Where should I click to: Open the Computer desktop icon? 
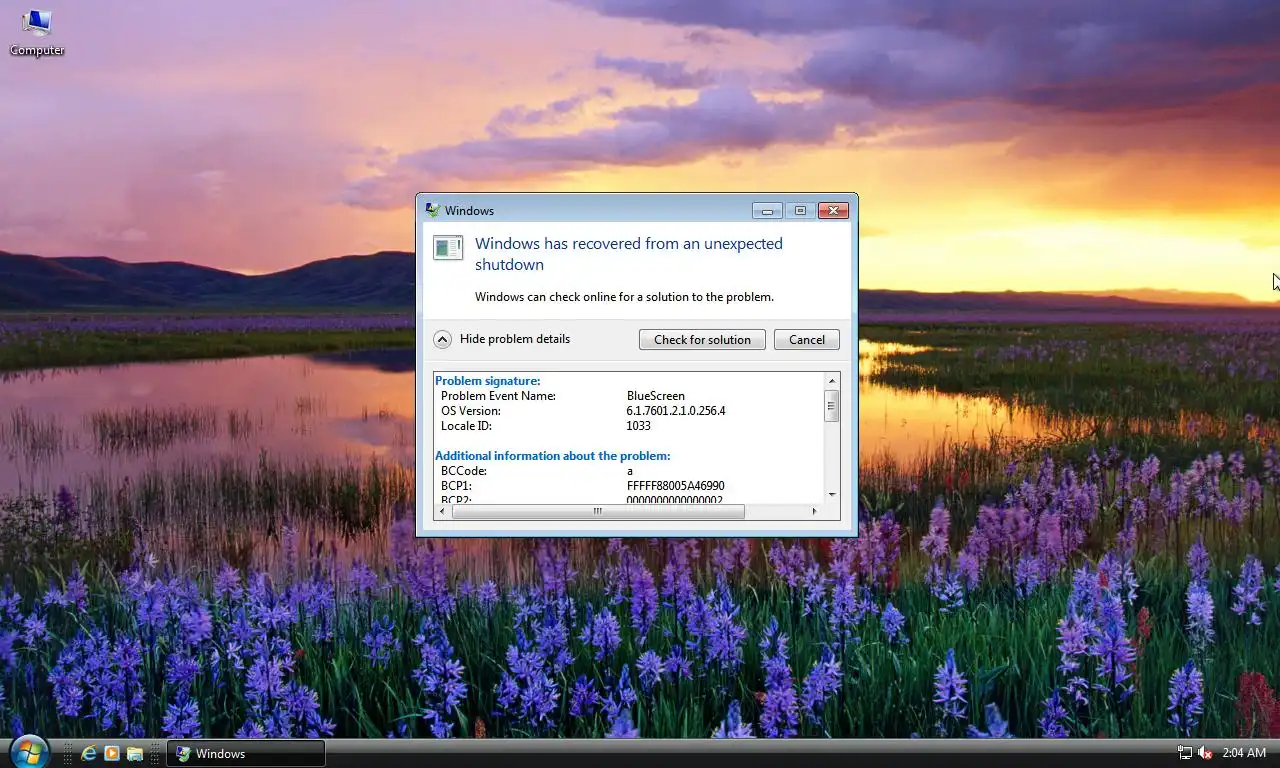pyautogui.click(x=37, y=31)
